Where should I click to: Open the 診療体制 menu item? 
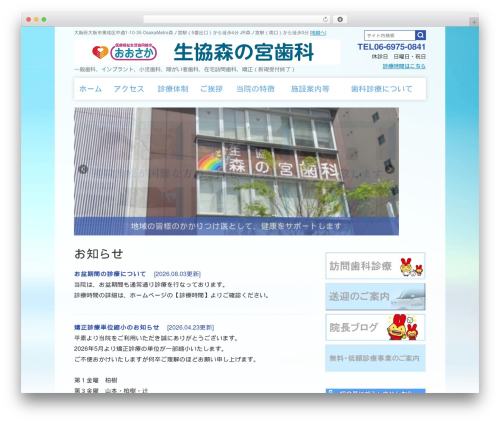(x=173, y=89)
